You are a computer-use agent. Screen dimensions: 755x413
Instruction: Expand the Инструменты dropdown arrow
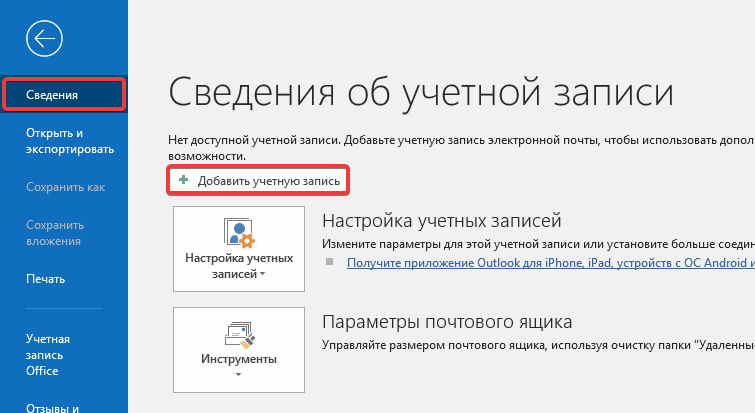click(238, 376)
